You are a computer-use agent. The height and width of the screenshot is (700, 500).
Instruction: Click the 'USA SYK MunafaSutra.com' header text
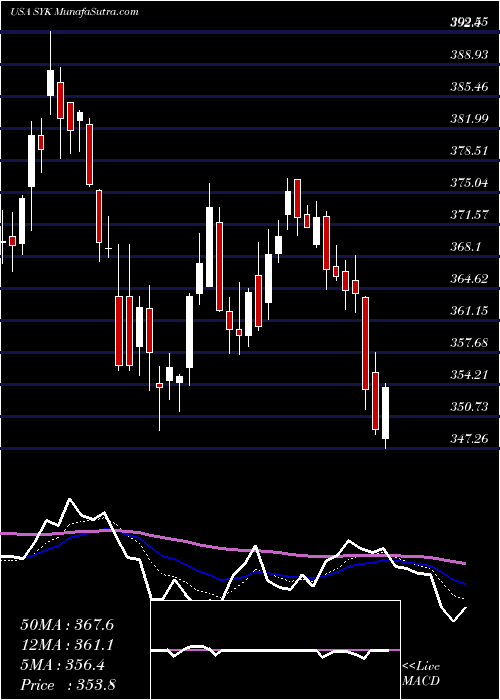(x=74, y=12)
